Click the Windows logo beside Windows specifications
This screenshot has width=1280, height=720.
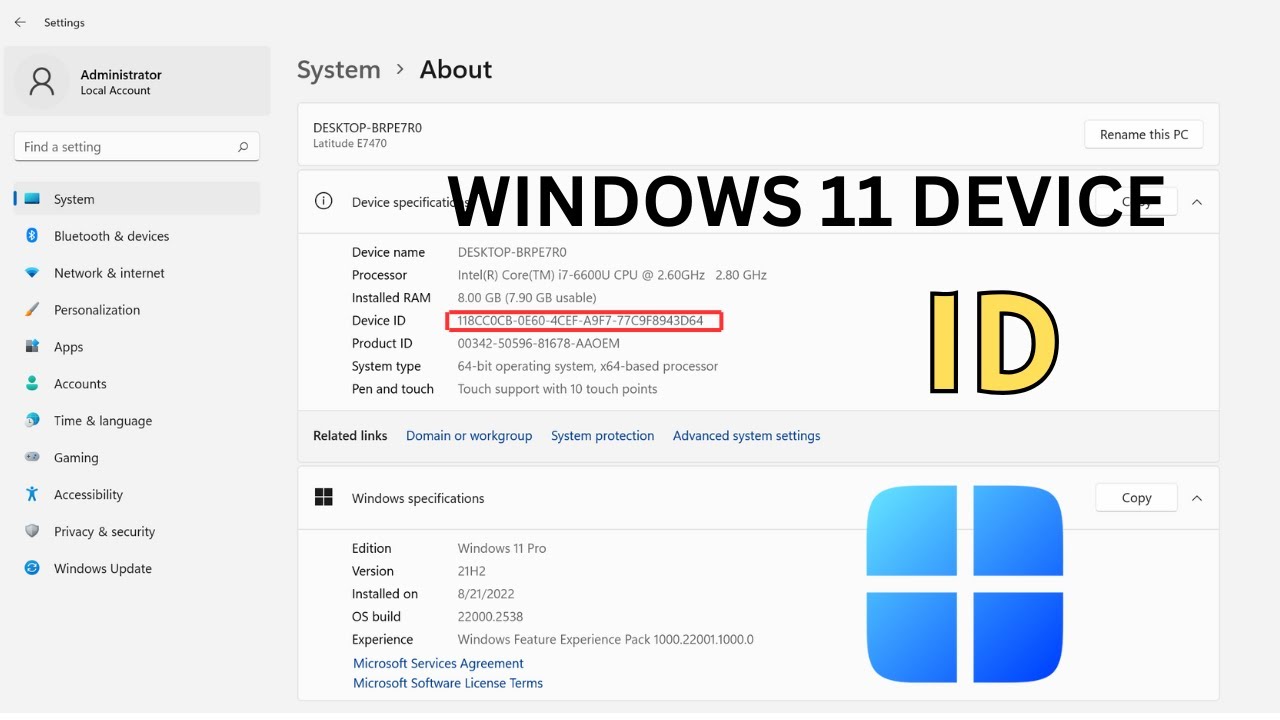[x=323, y=497]
